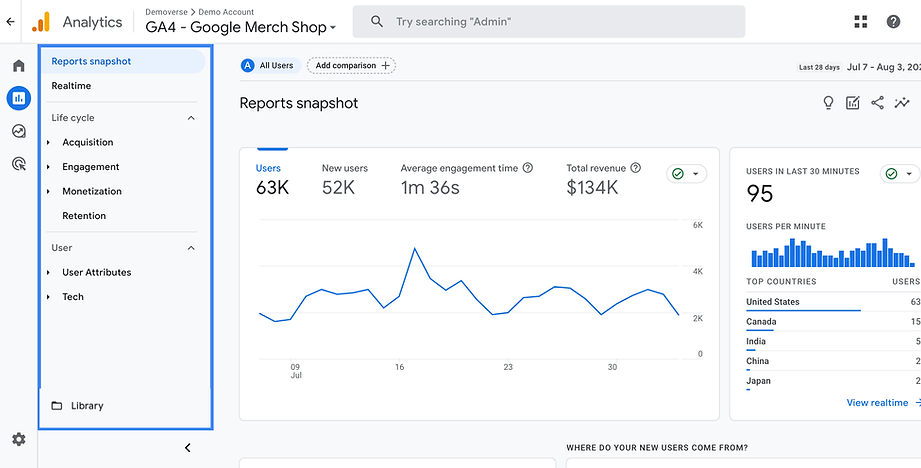Click the Library folder icon
The width and height of the screenshot is (921, 468).
coord(56,406)
